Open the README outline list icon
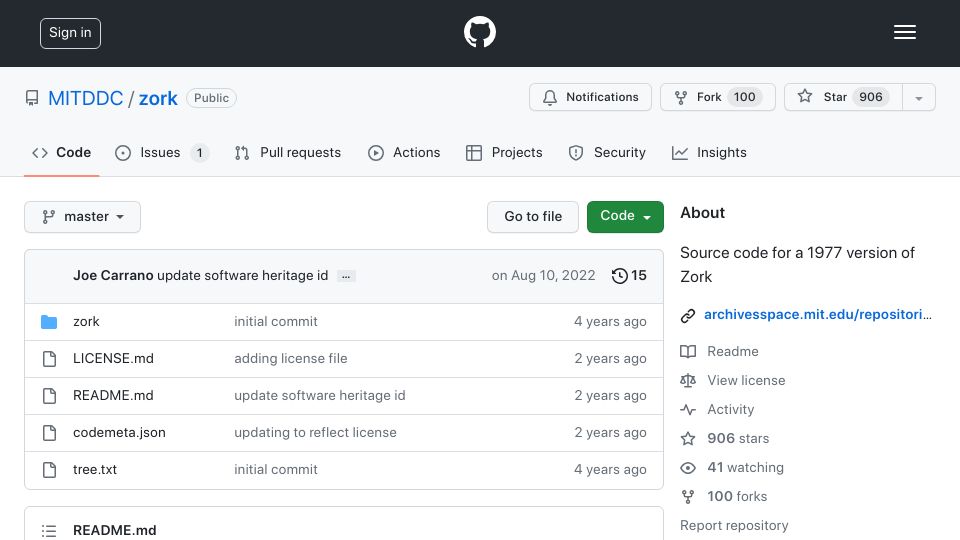The width and height of the screenshot is (960, 540). click(49, 531)
